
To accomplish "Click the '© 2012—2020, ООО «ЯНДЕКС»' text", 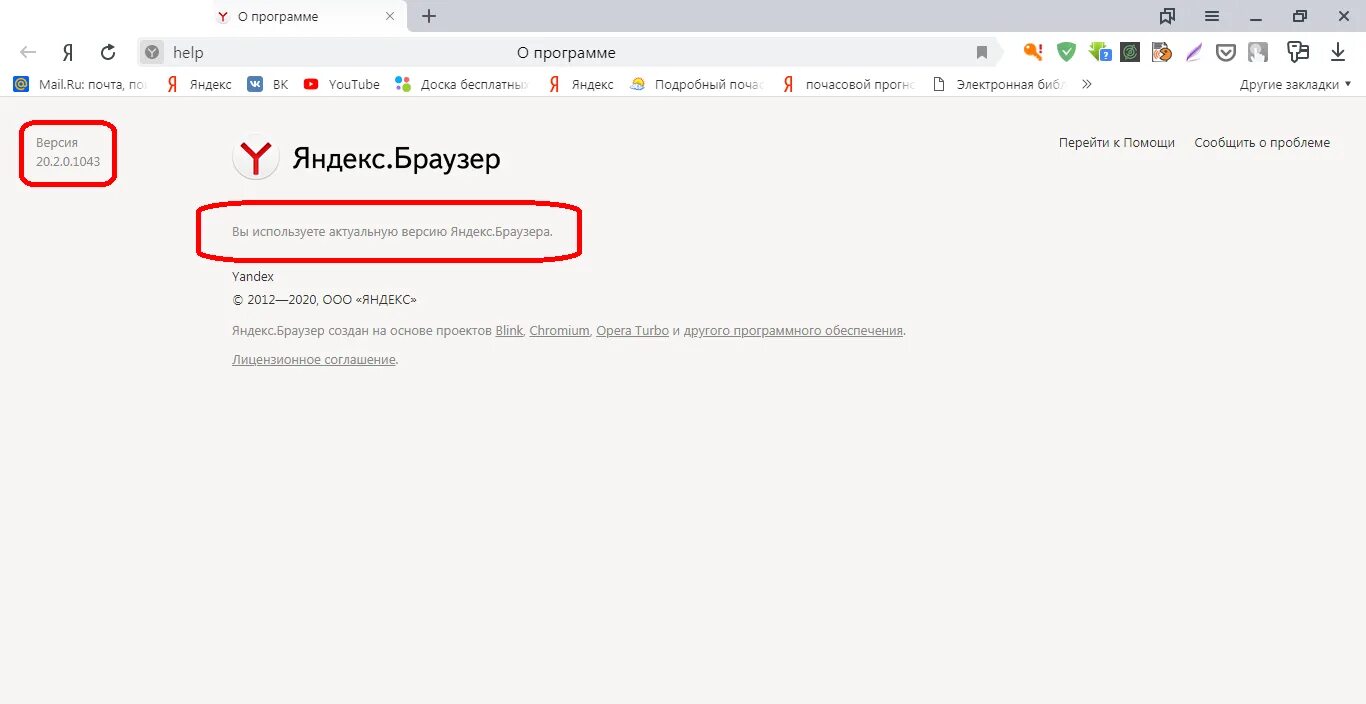I will click(324, 300).
